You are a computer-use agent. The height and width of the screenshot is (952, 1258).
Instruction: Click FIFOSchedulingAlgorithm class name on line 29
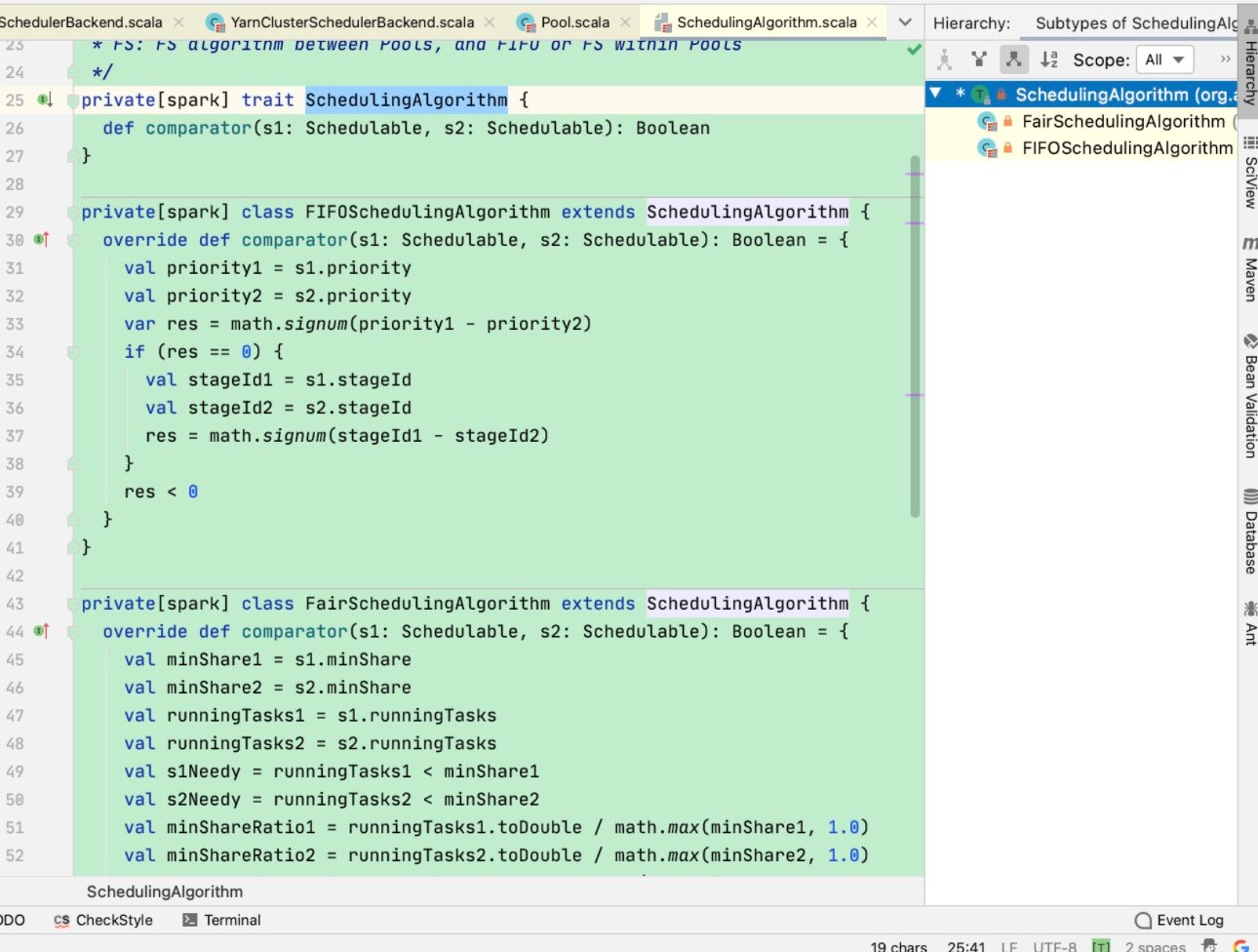(427, 212)
